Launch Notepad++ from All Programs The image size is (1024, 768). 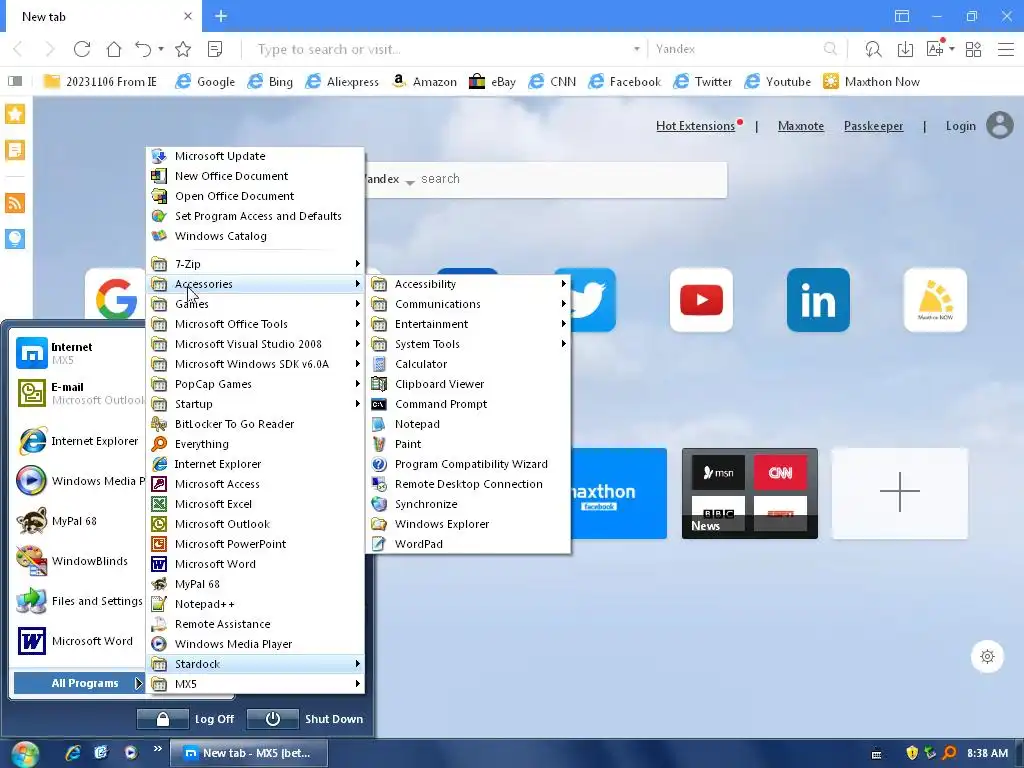[x=255, y=604]
